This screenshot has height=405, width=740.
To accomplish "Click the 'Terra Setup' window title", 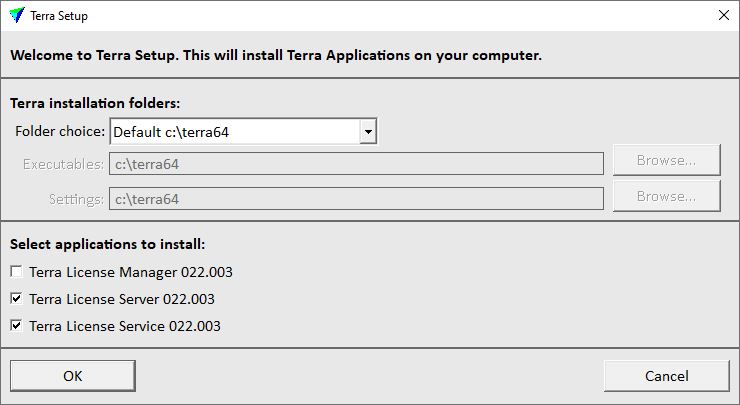I will pyautogui.click(x=59, y=16).
